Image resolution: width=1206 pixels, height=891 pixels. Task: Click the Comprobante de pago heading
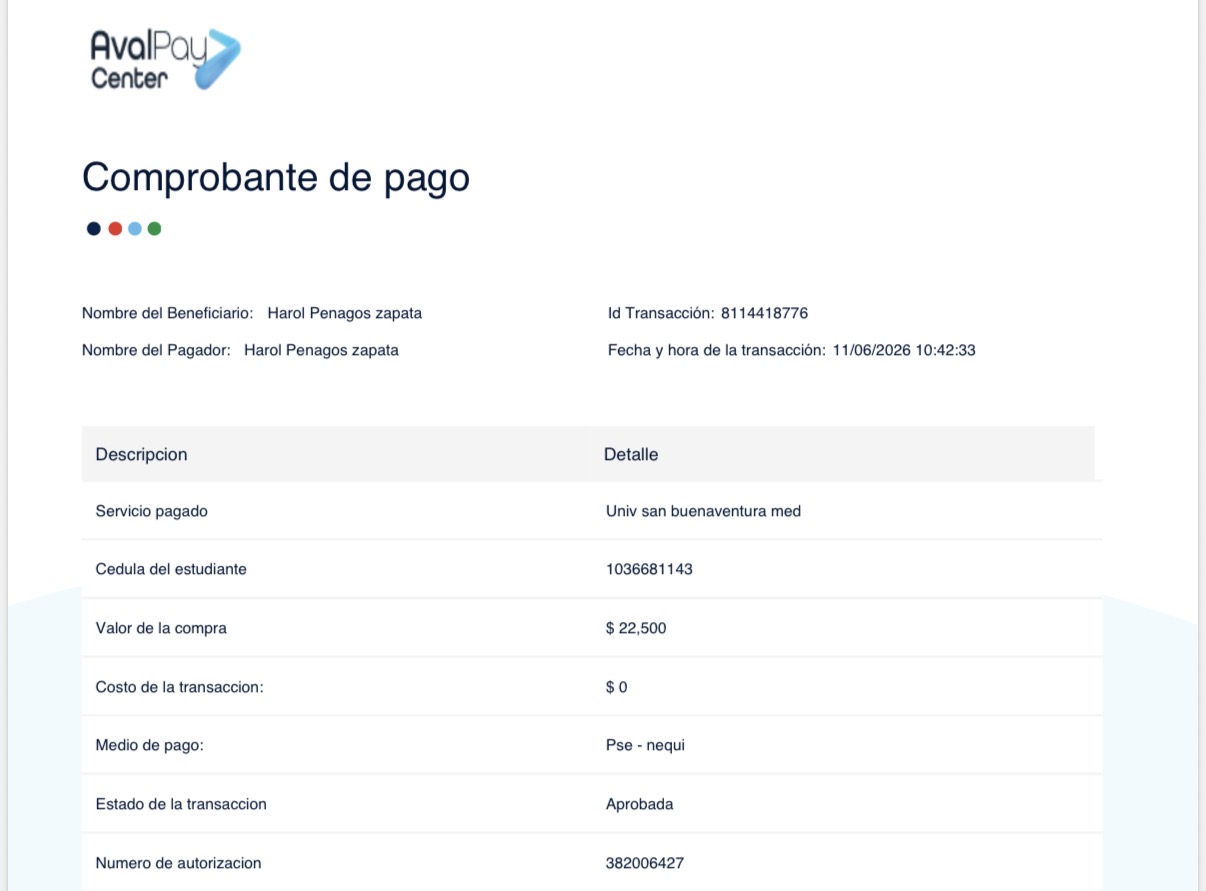coord(276,178)
